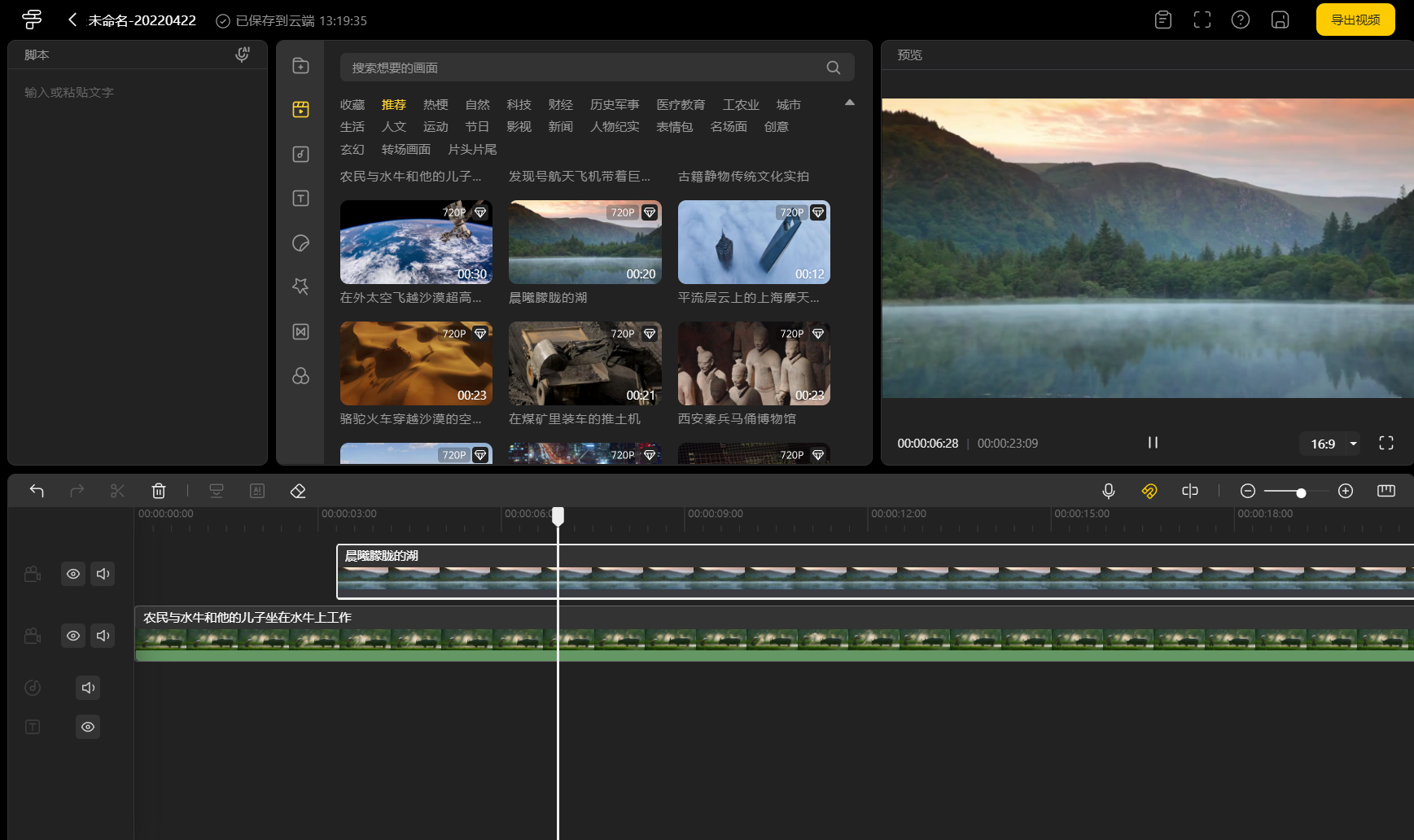Select the 转场画面 category tab

(406, 149)
